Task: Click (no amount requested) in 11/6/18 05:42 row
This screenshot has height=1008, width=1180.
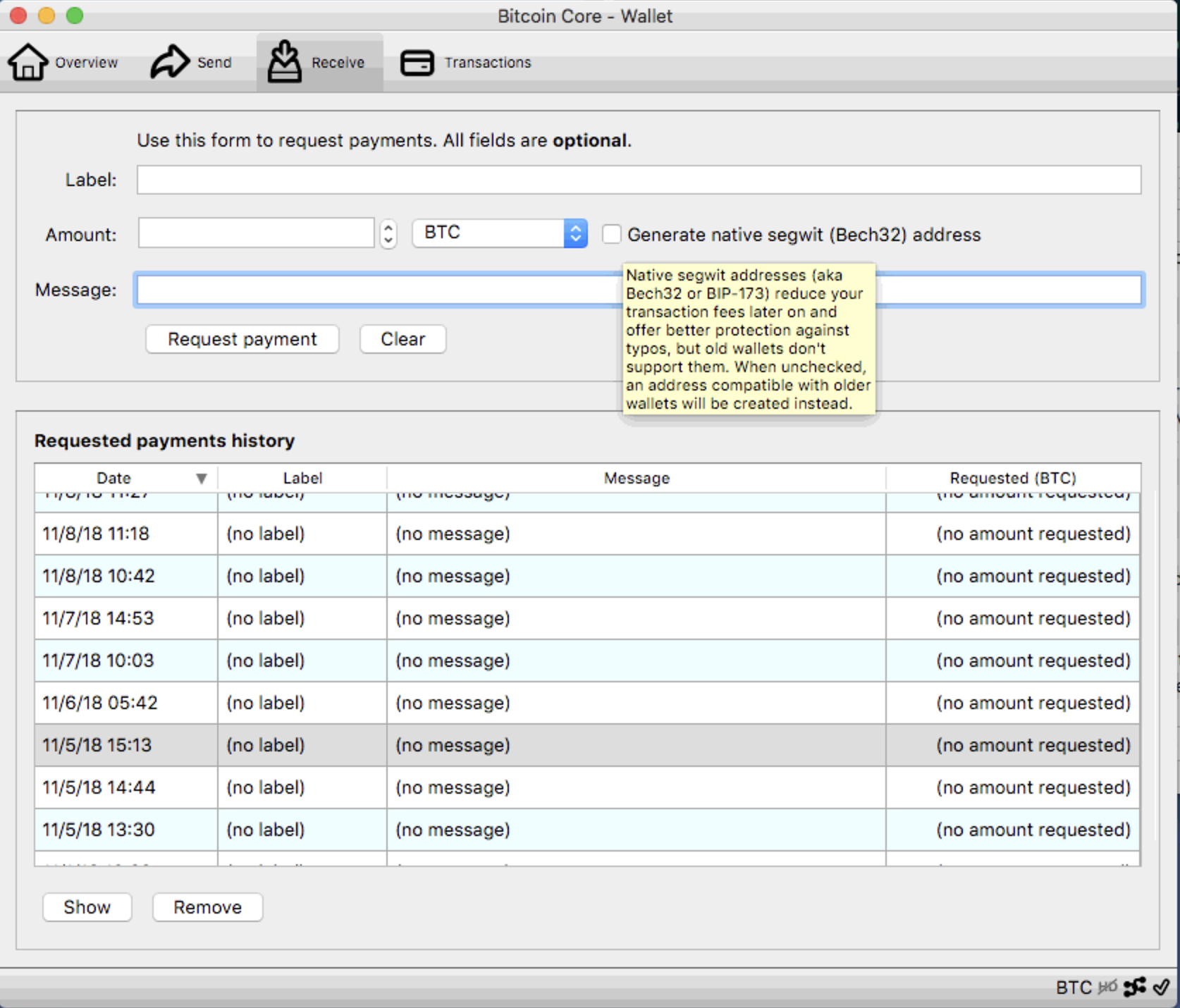Action: 1033,703
